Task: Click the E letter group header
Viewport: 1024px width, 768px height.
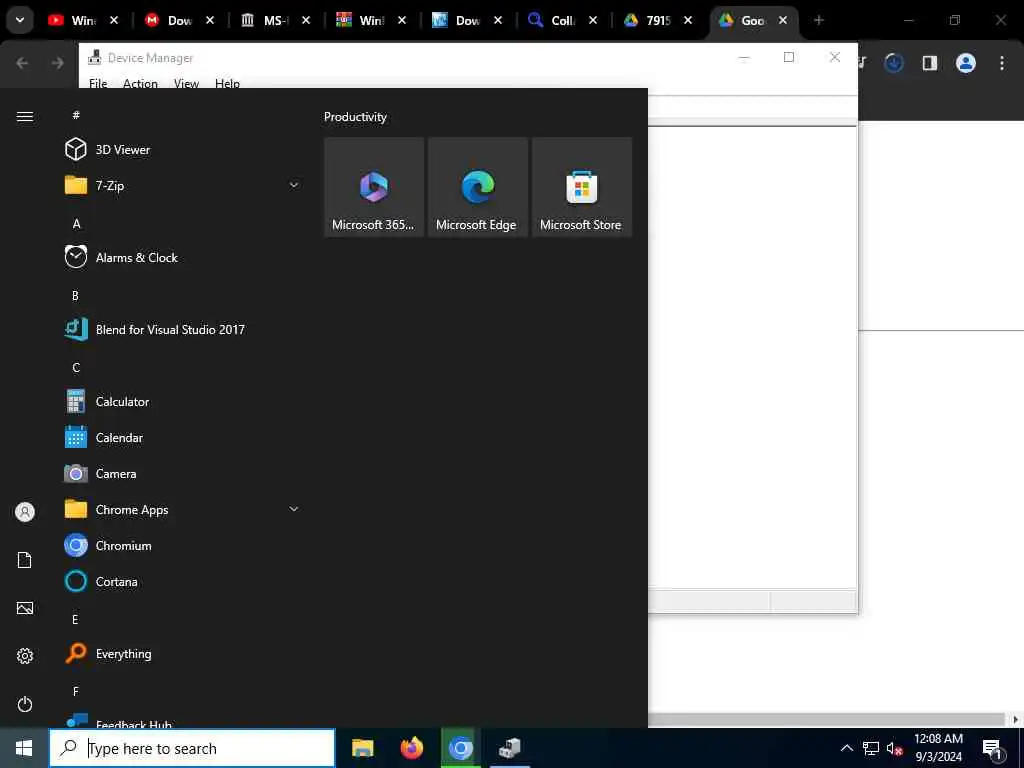Action: point(76,619)
